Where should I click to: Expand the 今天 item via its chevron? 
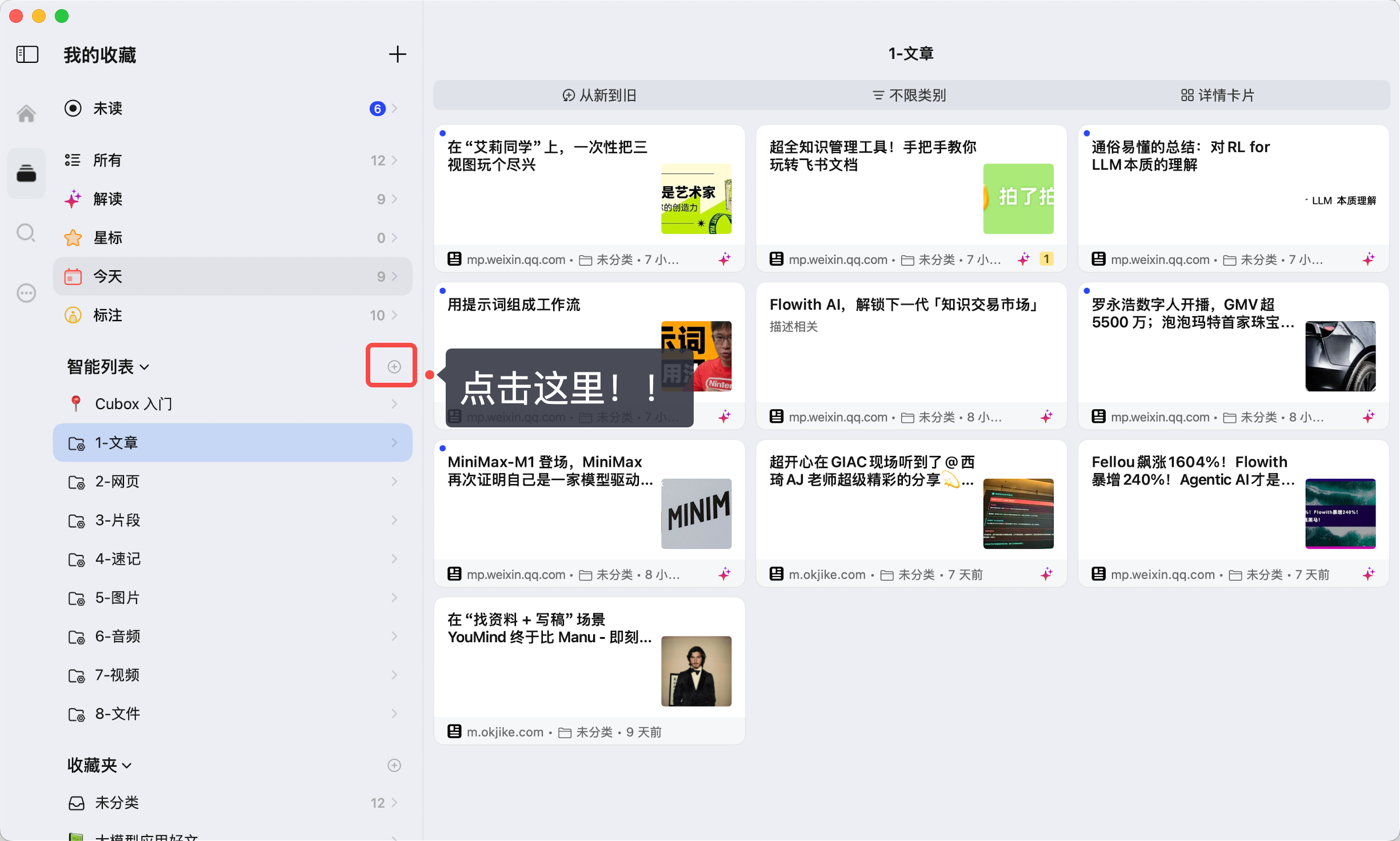[x=394, y=276]
